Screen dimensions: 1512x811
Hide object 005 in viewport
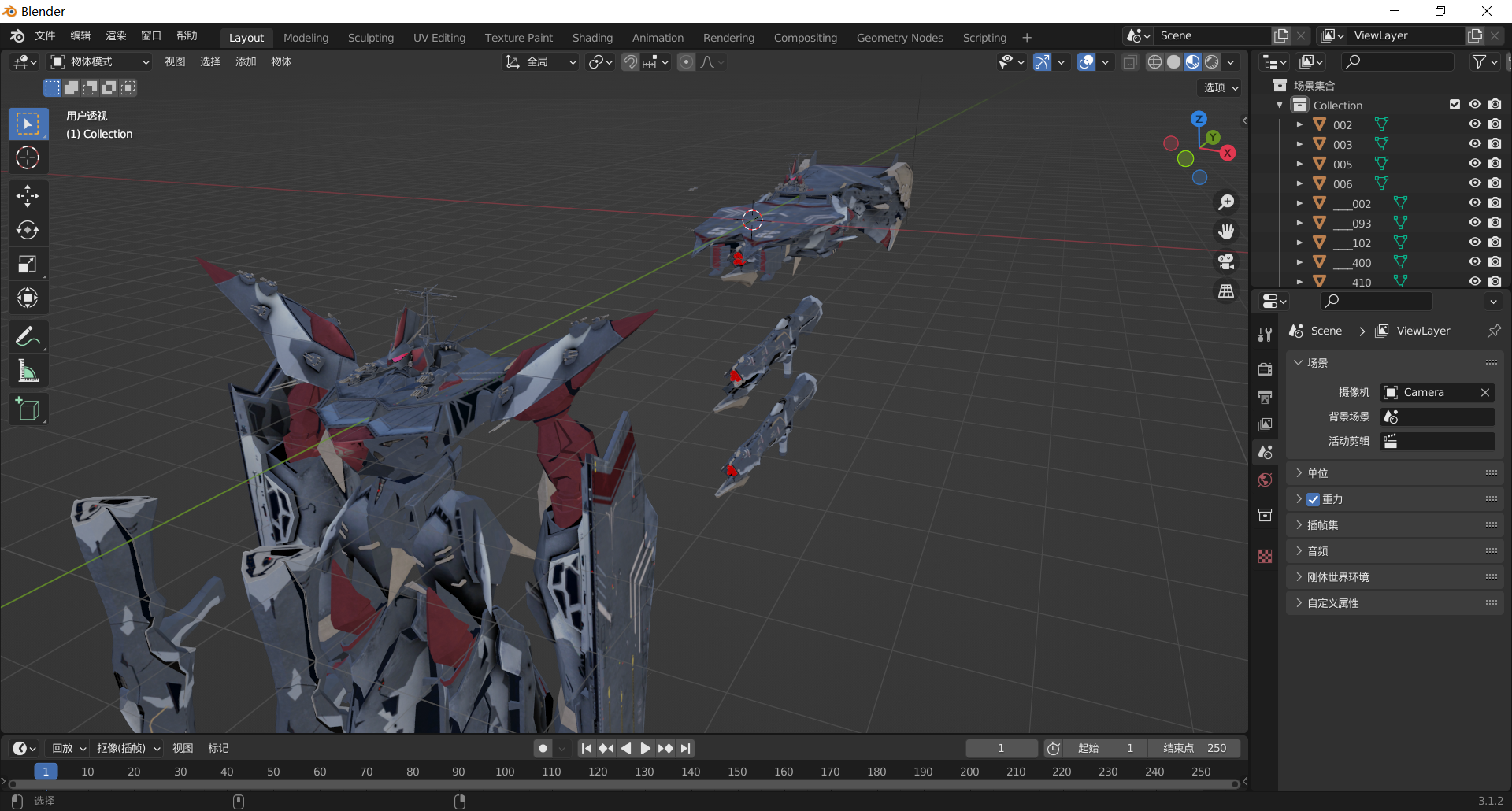pyautogui.click(x=1475, y=164)
